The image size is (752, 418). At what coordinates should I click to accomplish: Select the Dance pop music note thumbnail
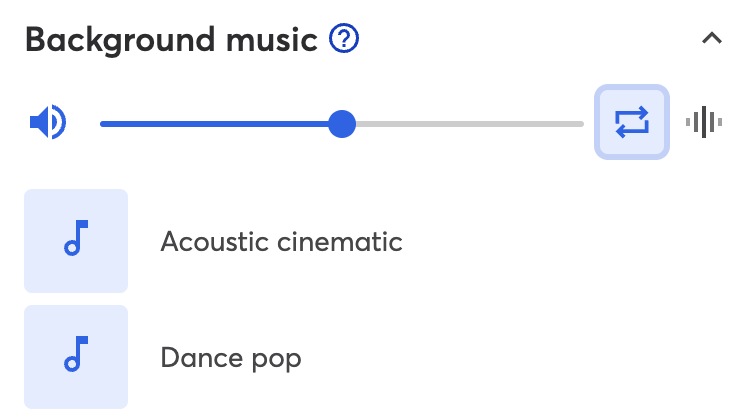(x=76, y=357)
